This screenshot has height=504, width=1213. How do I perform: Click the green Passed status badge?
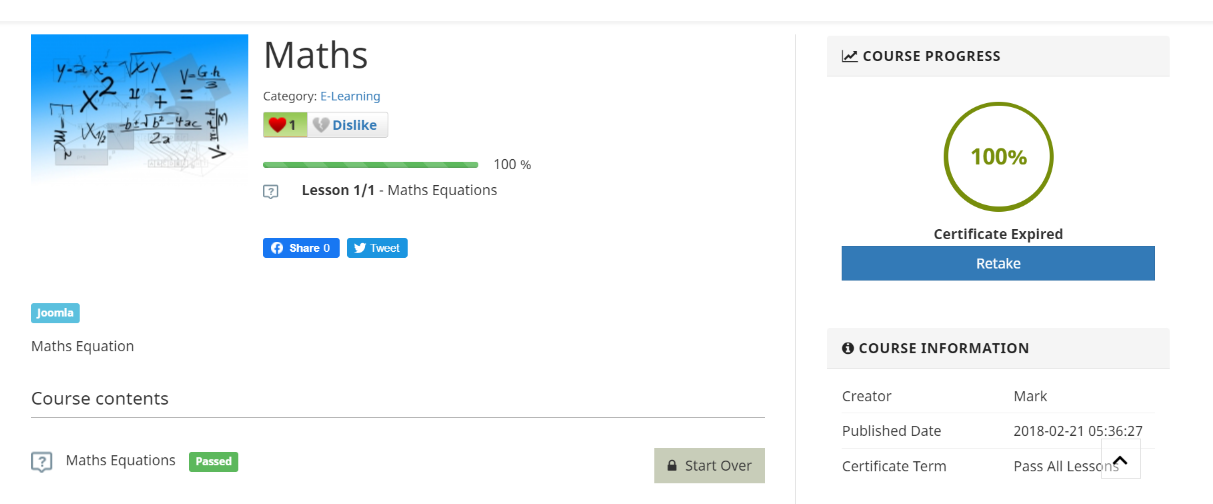[x=213, y=462]
